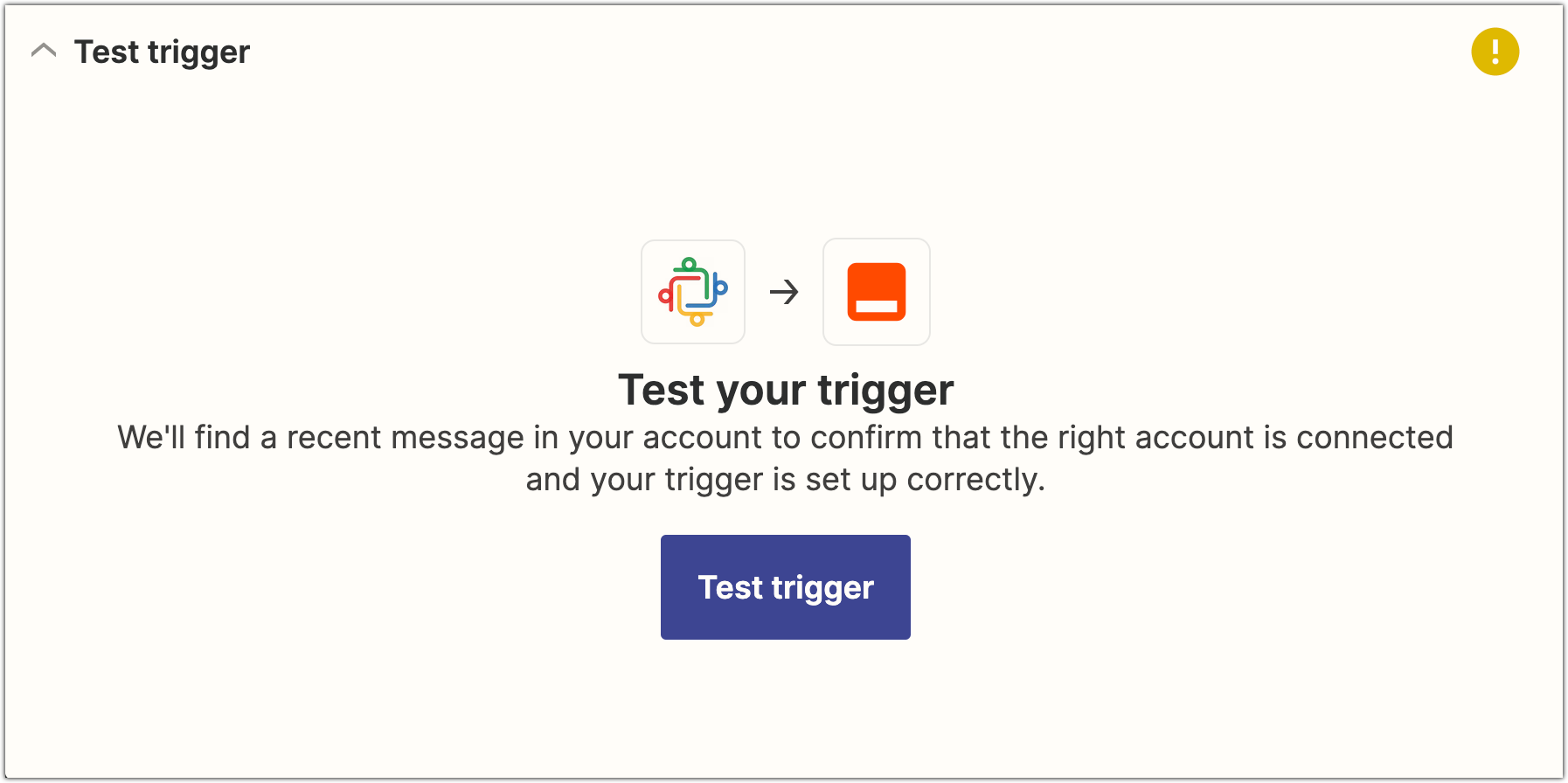Click the yellow warning exclamation icon
The height and width of the screenshot is (783, 1568).
point(1495,52)
